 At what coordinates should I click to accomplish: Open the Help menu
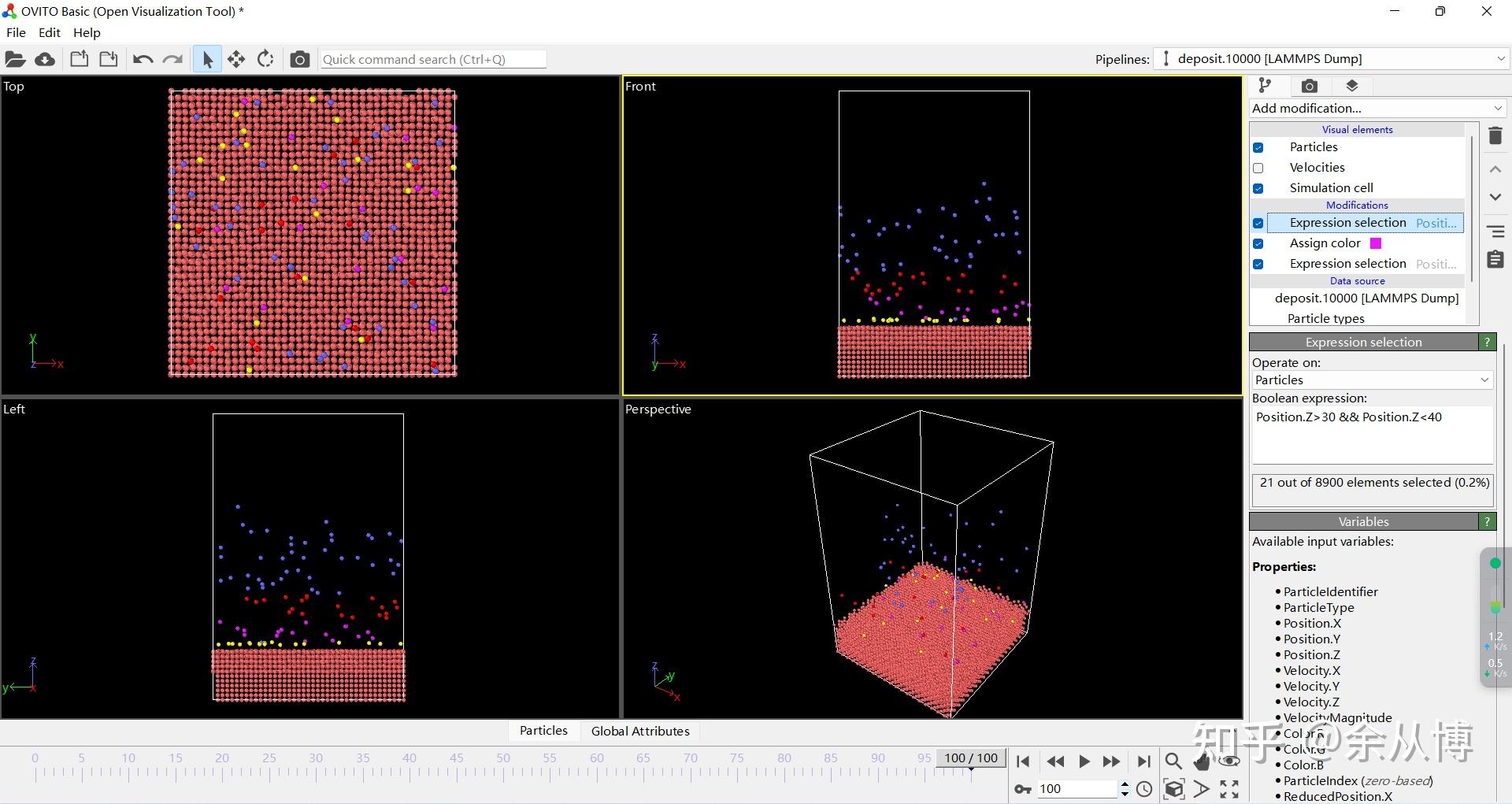[87, 32]
